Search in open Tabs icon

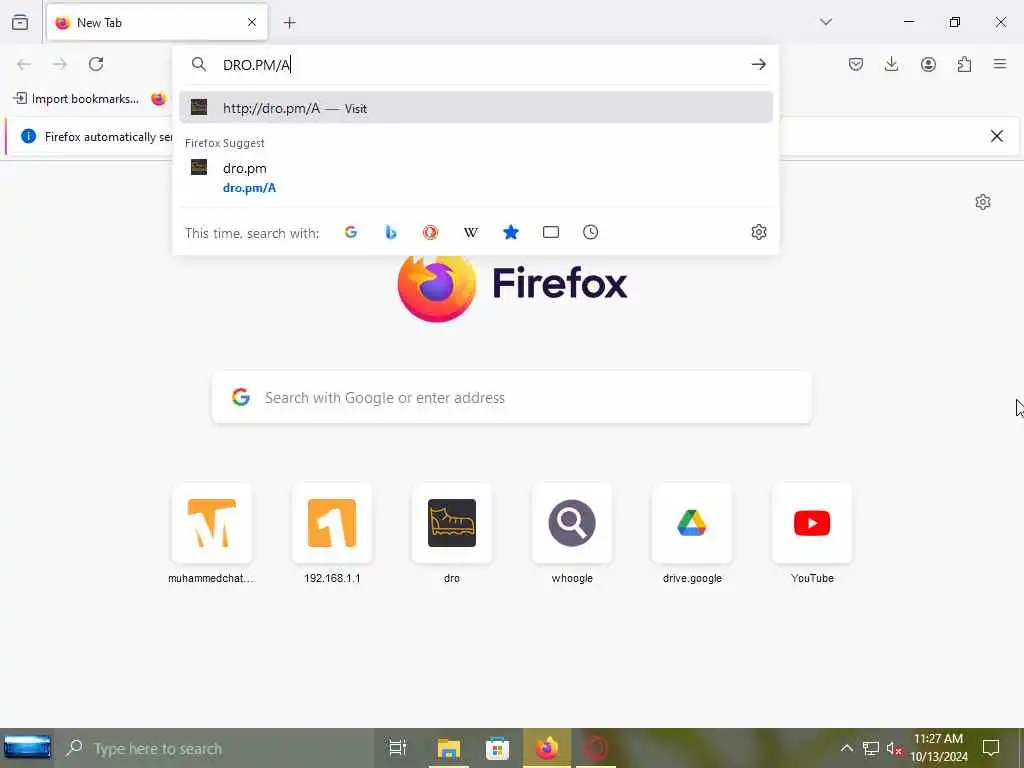tap(551, 232)
